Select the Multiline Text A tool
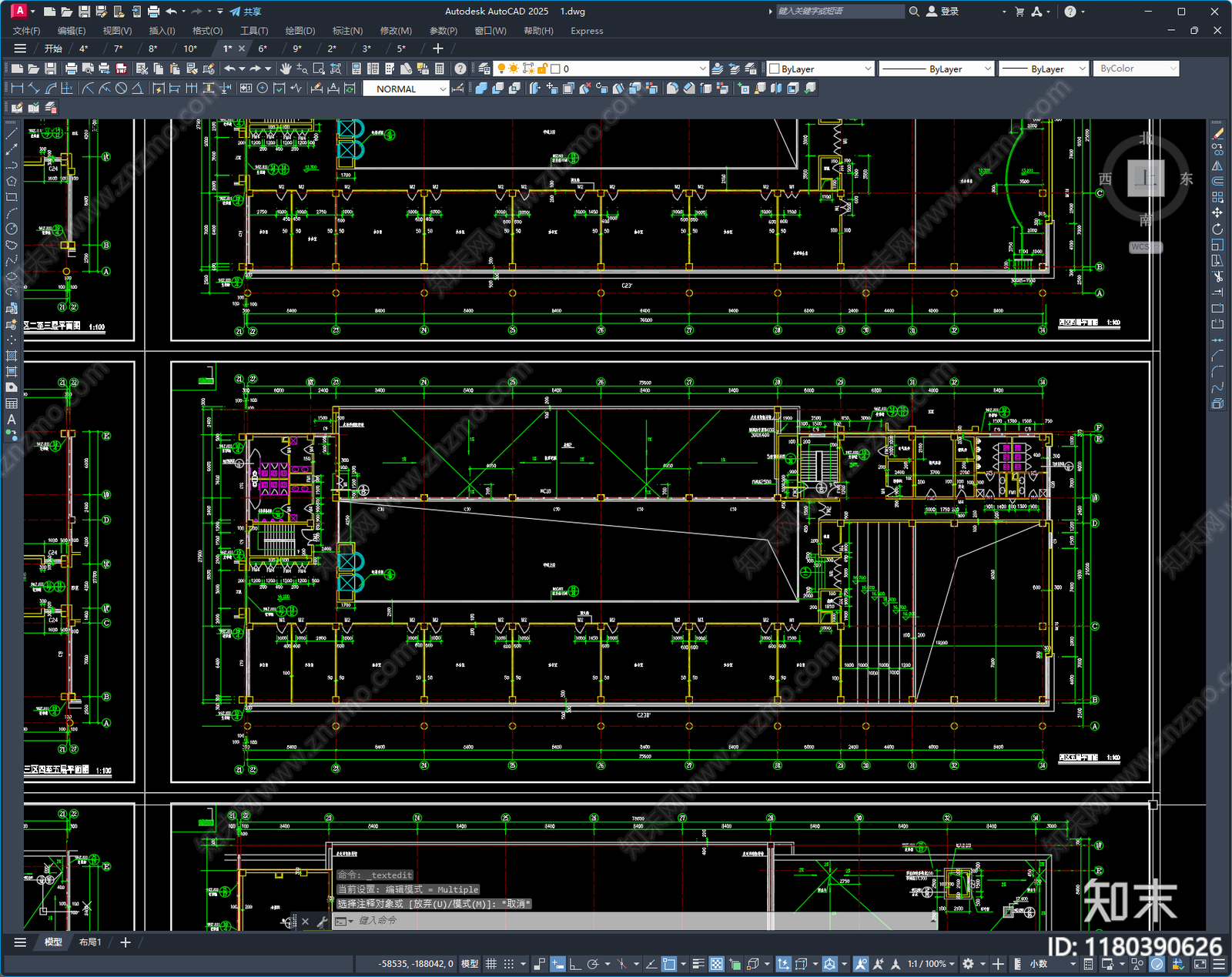The height and width of the screenshot is (977, 1232). [x=12, y=420]
